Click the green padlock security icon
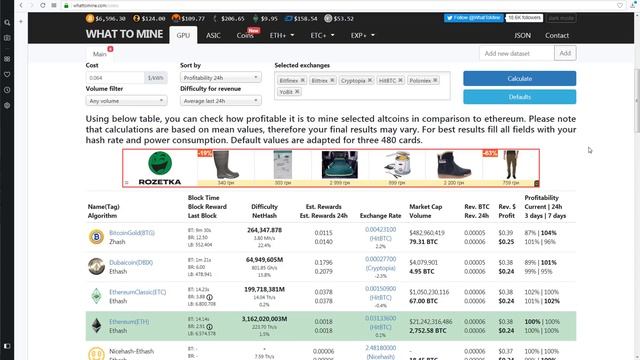 pyautogui.click(x=66, y=5)
